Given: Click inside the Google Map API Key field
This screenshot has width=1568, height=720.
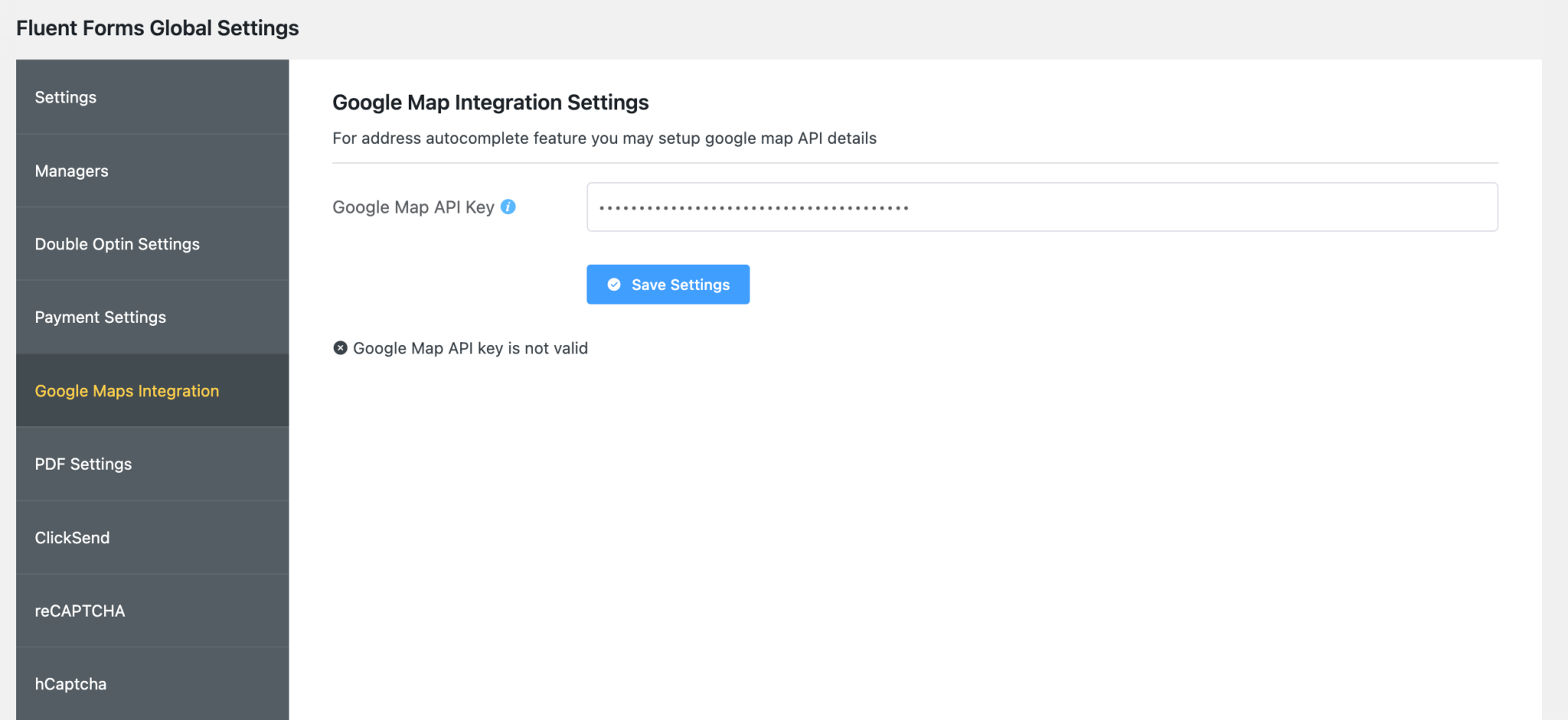Looking at the screenshot, I should click(x=1041, y=207).
